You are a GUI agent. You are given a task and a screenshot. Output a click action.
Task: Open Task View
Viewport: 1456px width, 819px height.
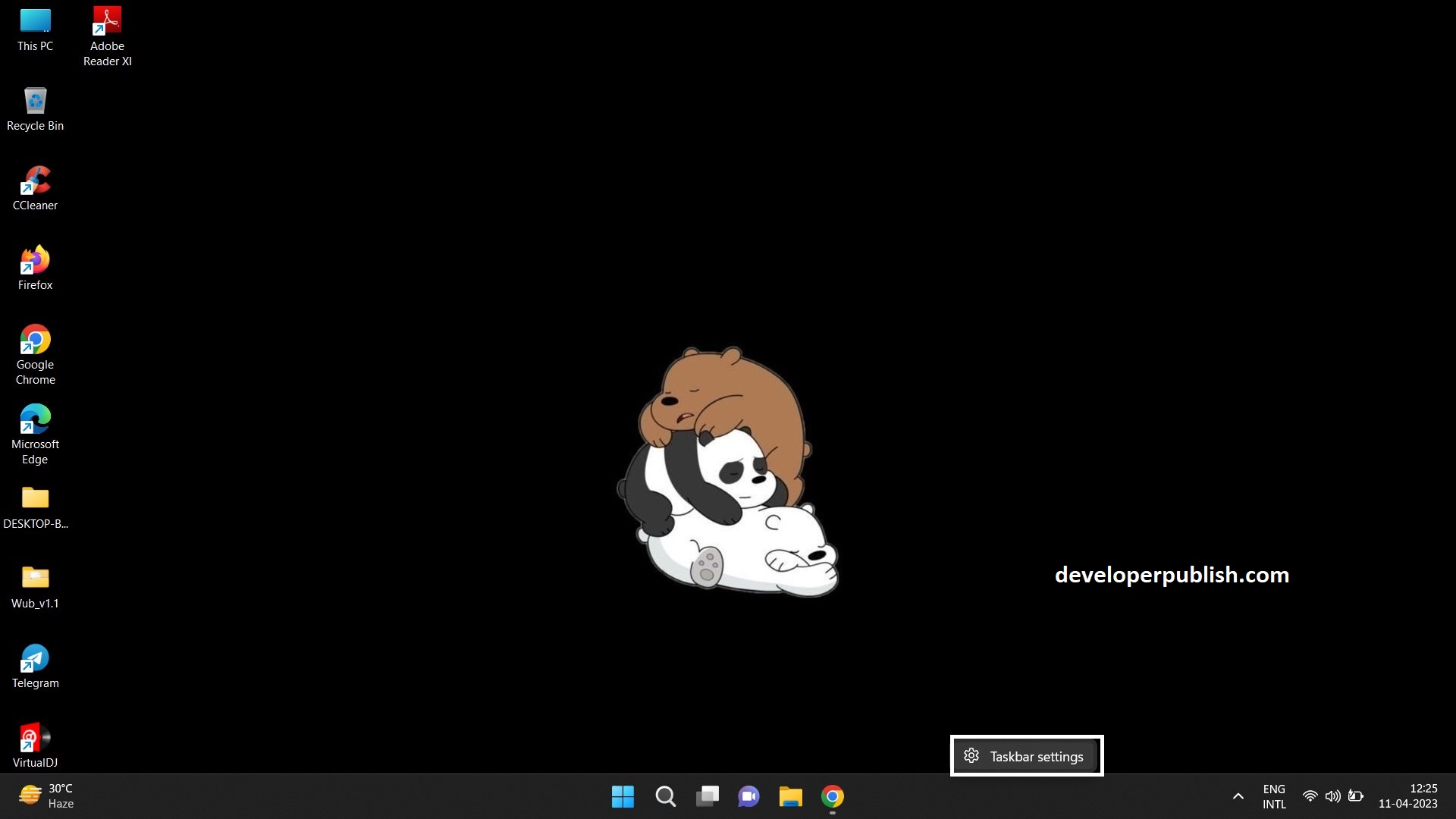[x=708, y=796]
